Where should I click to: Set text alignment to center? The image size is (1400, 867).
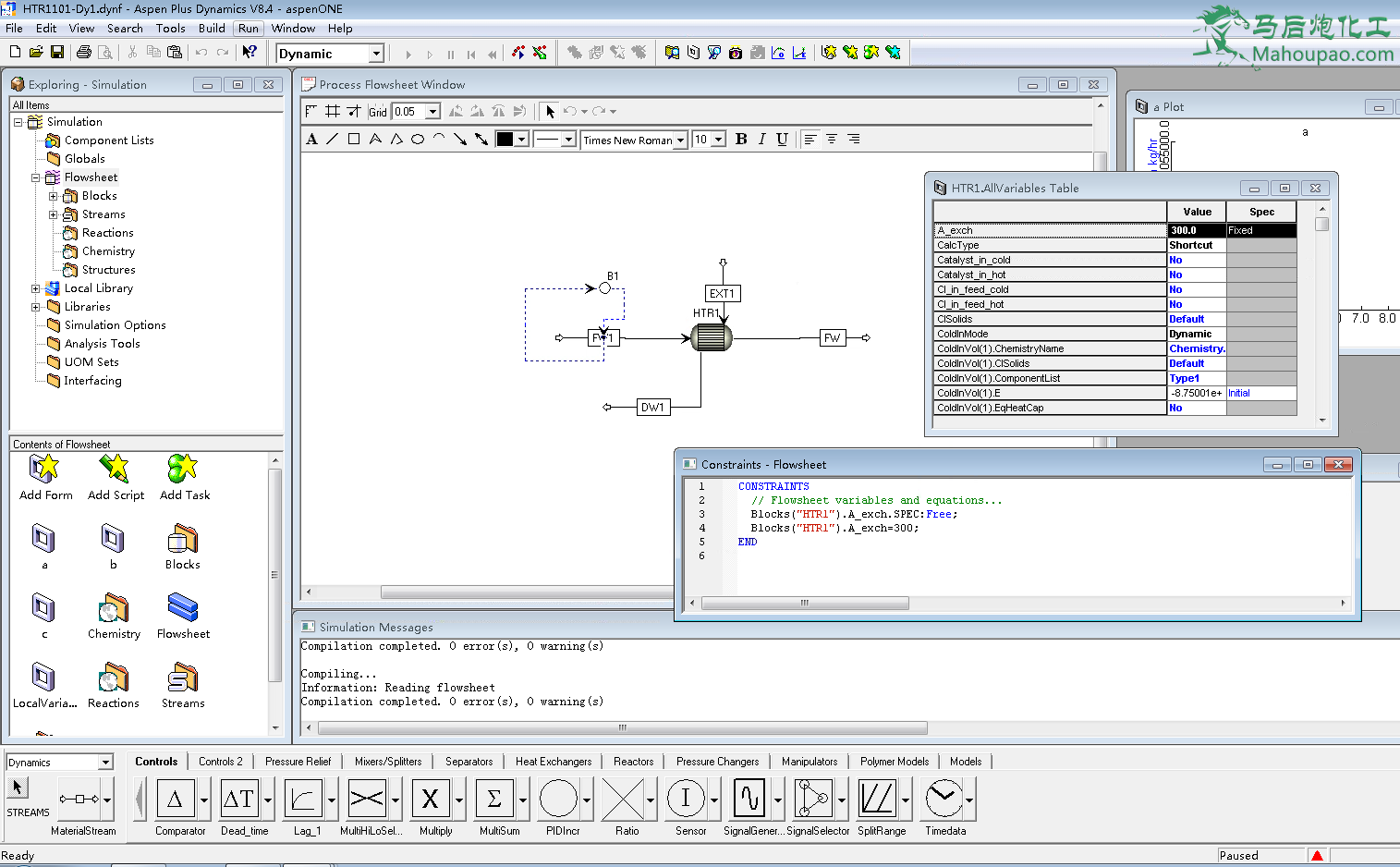(x=832, y=140)
